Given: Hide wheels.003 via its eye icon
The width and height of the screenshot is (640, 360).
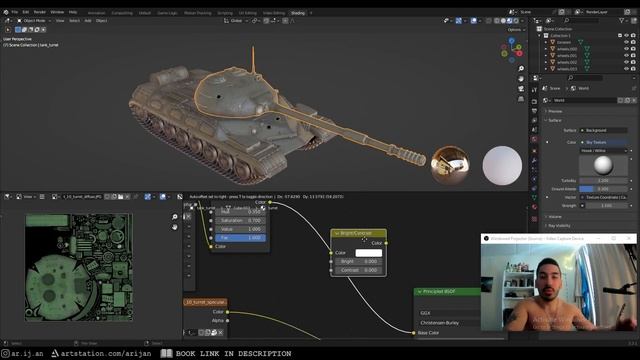Looking at the screenshot, I should point(626,69).
